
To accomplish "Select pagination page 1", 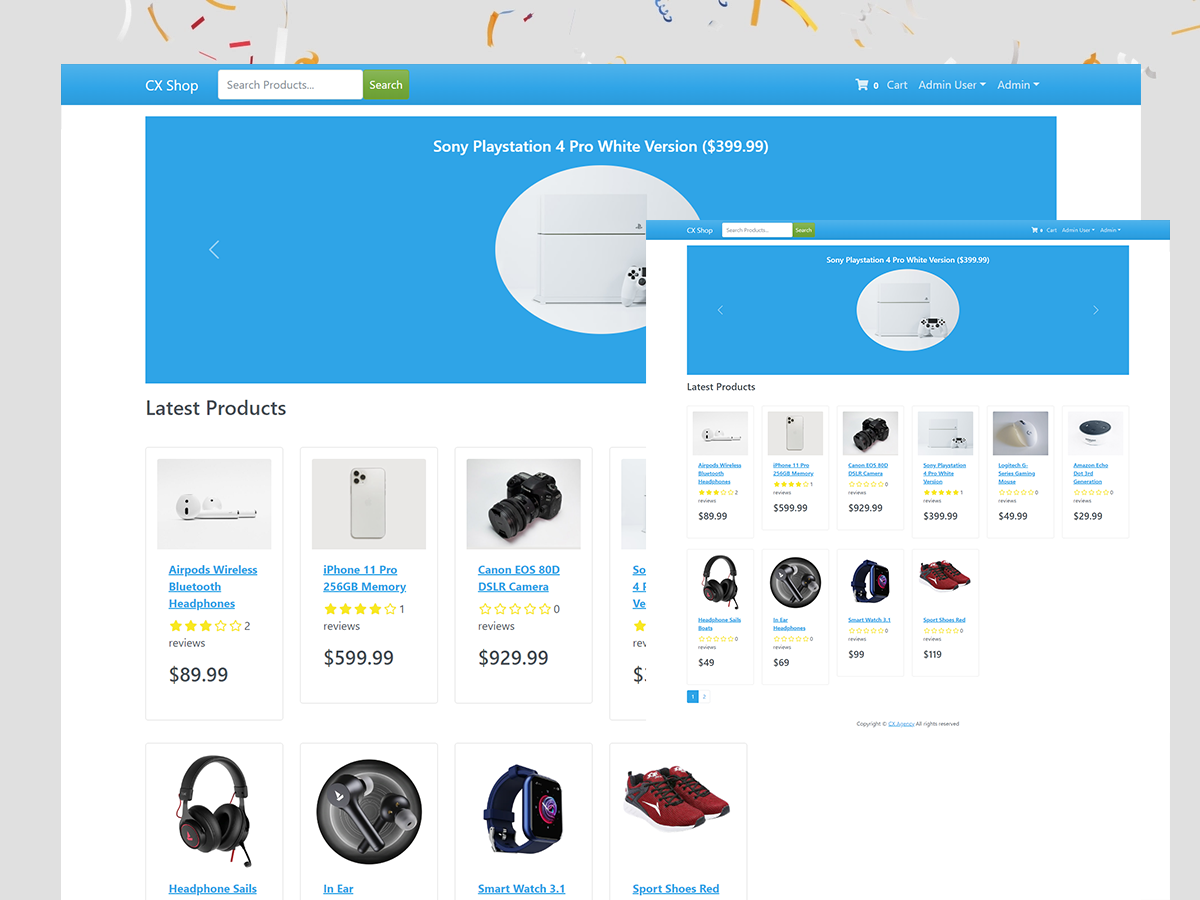I will tap(693, 696).
